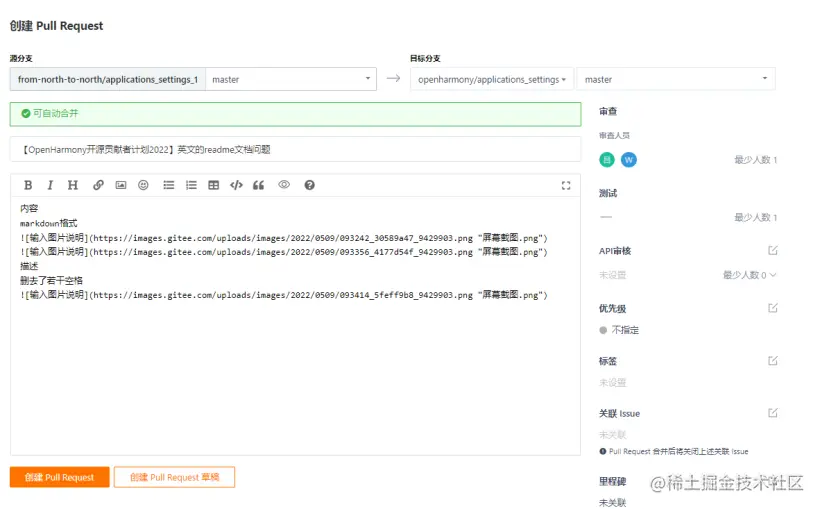Click the orange 创建 Pull Request button
Image resolution: width=820 pixels, height=509 pixels.
pos(60,477)
